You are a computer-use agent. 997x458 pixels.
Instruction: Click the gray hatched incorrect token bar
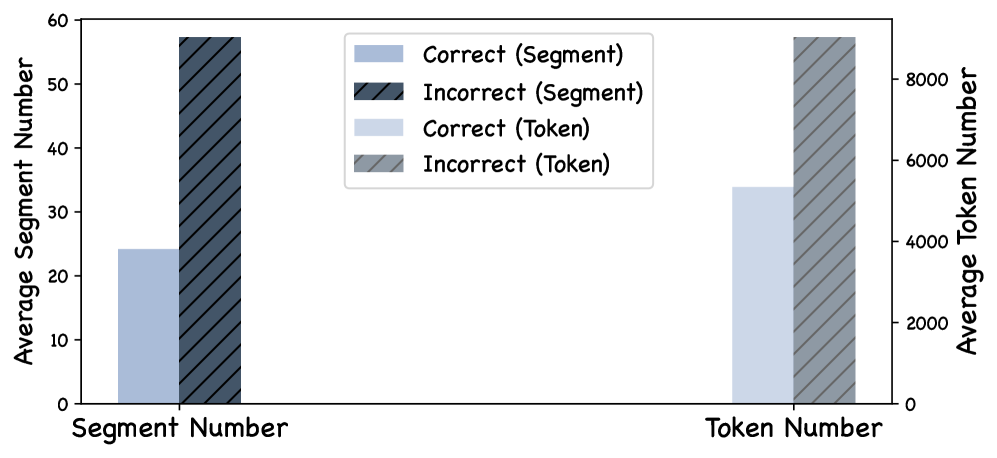824,220
